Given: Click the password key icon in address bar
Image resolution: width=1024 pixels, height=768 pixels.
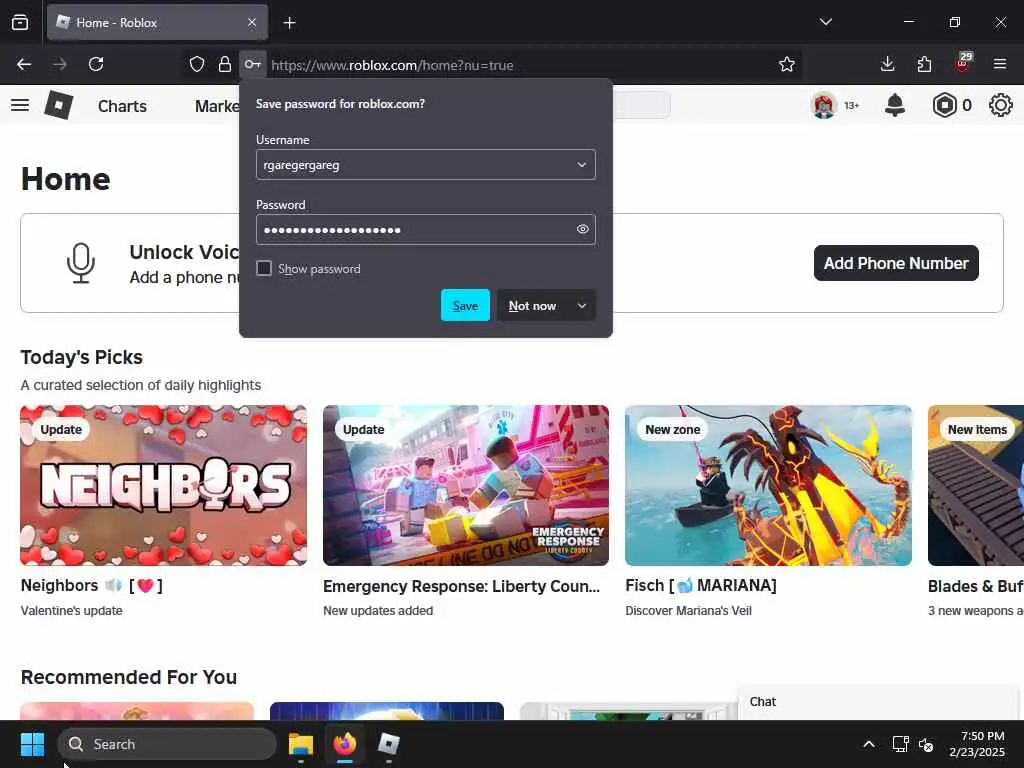Looking at the screenshot, I should 253,64.
